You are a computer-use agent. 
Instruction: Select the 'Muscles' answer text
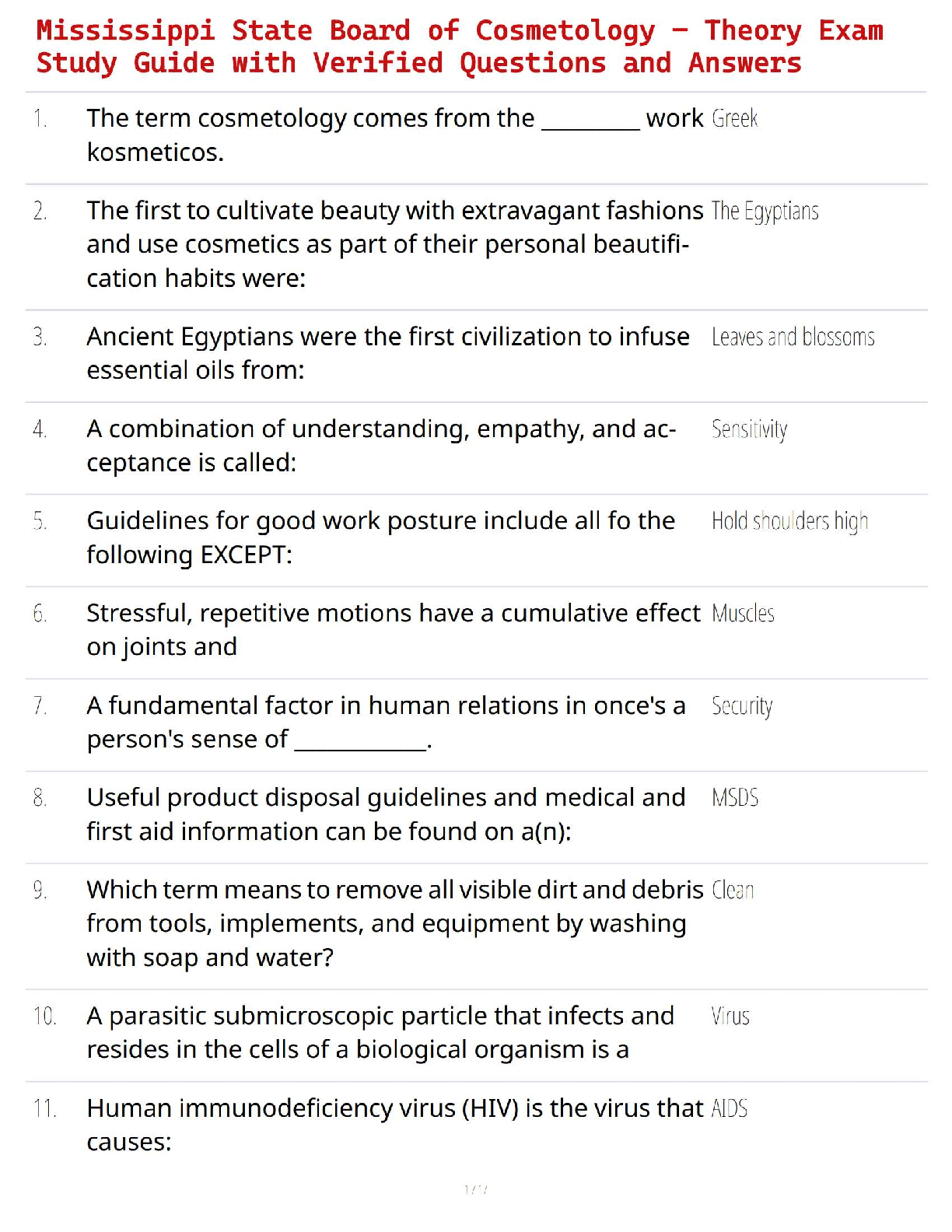[x=743, y=614]
